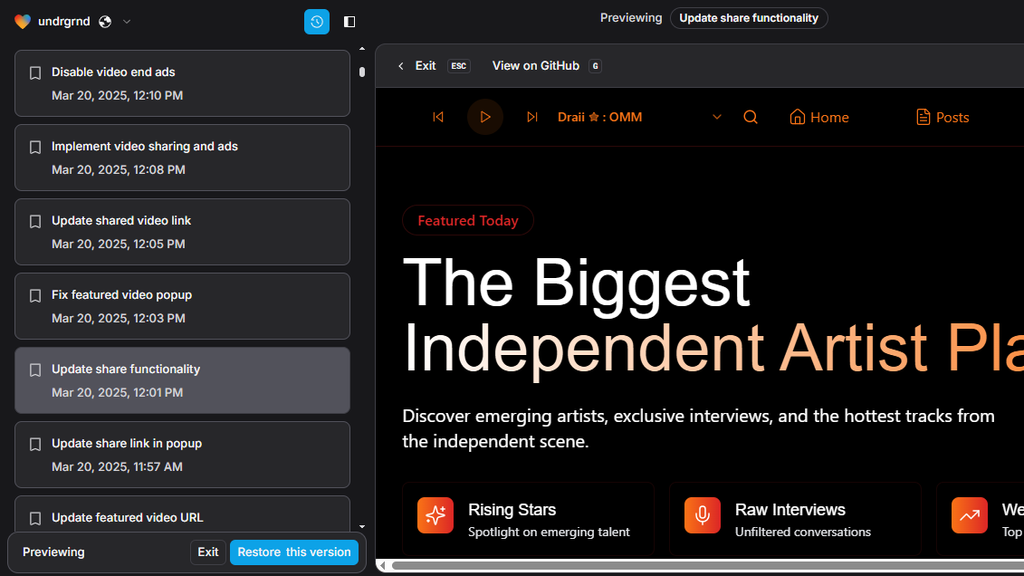Bookmark the Disable video end ads version
The image size is (1024, 576).
click(35, 72)
